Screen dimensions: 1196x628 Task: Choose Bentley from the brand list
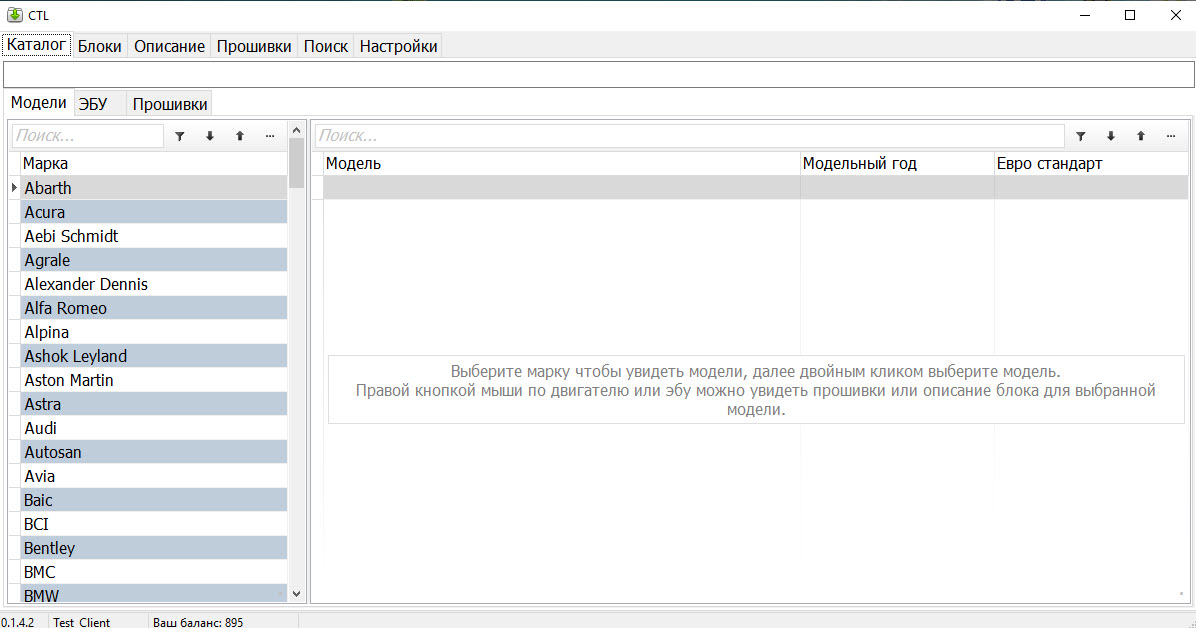50,548
